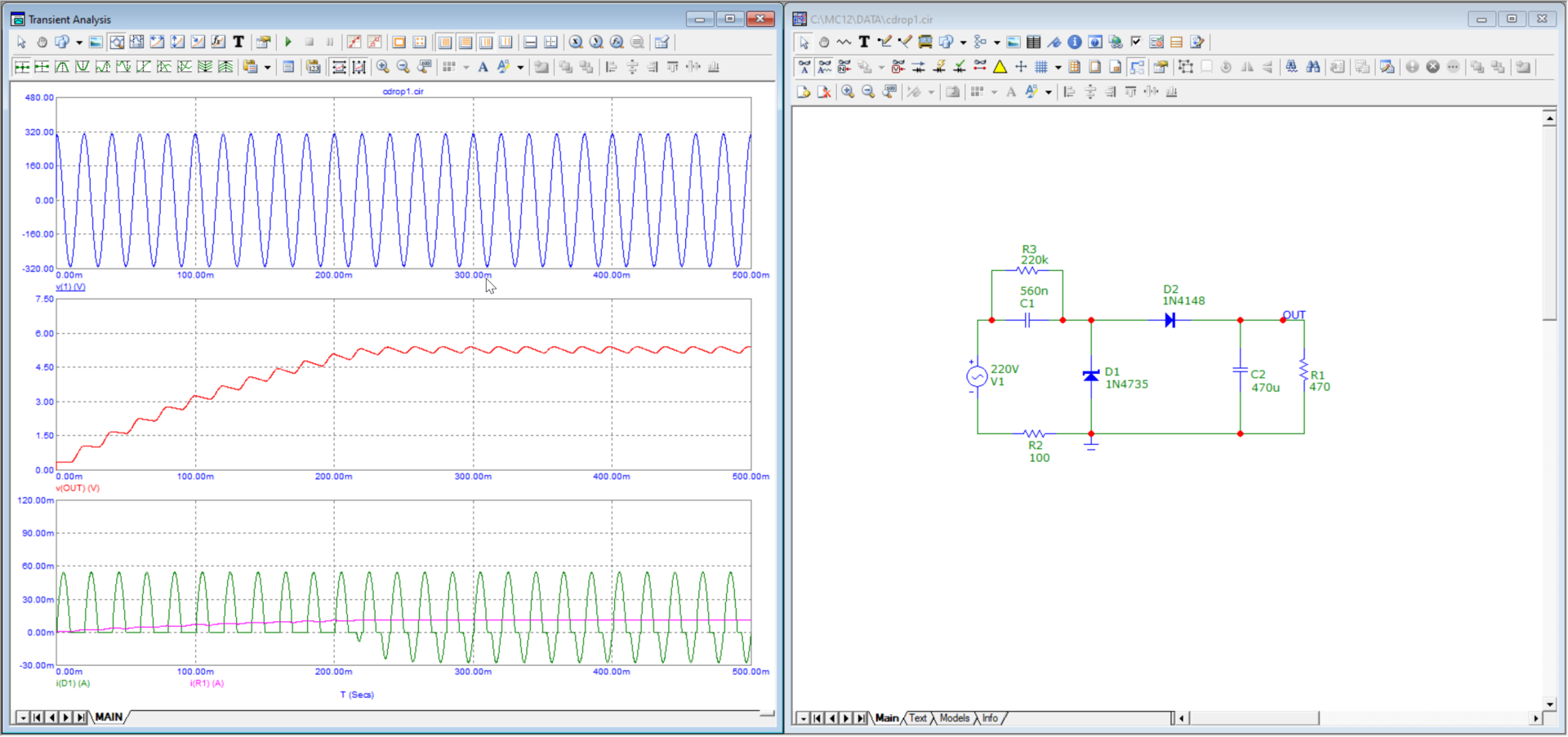
Task: Click the Pause analysis icon
Action: pyautogui.click(x=330, y=42)
